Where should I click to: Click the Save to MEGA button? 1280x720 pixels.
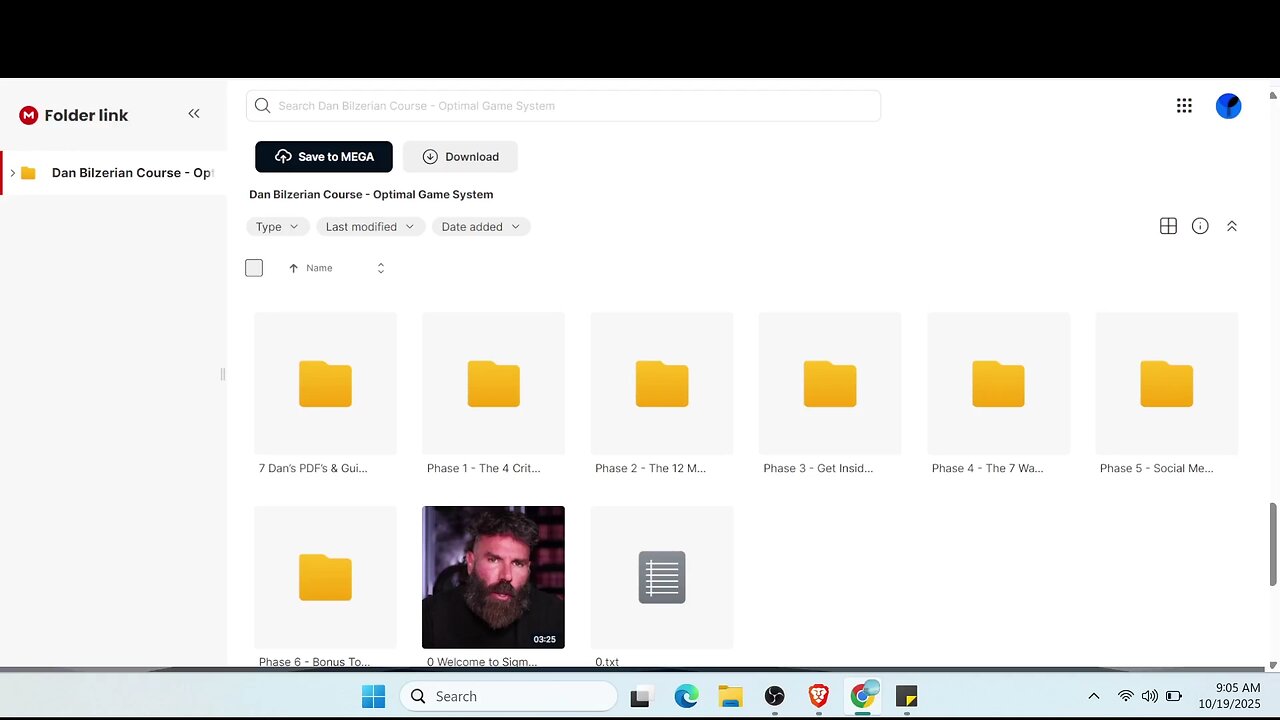pyautogui.click(x=324, y=156)
